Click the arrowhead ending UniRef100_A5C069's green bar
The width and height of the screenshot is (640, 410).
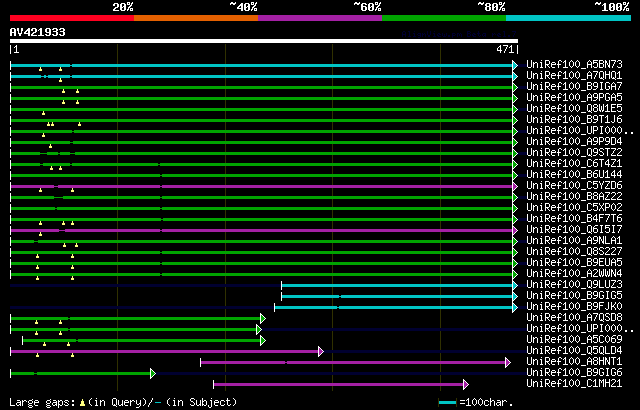tap(263, 340)
